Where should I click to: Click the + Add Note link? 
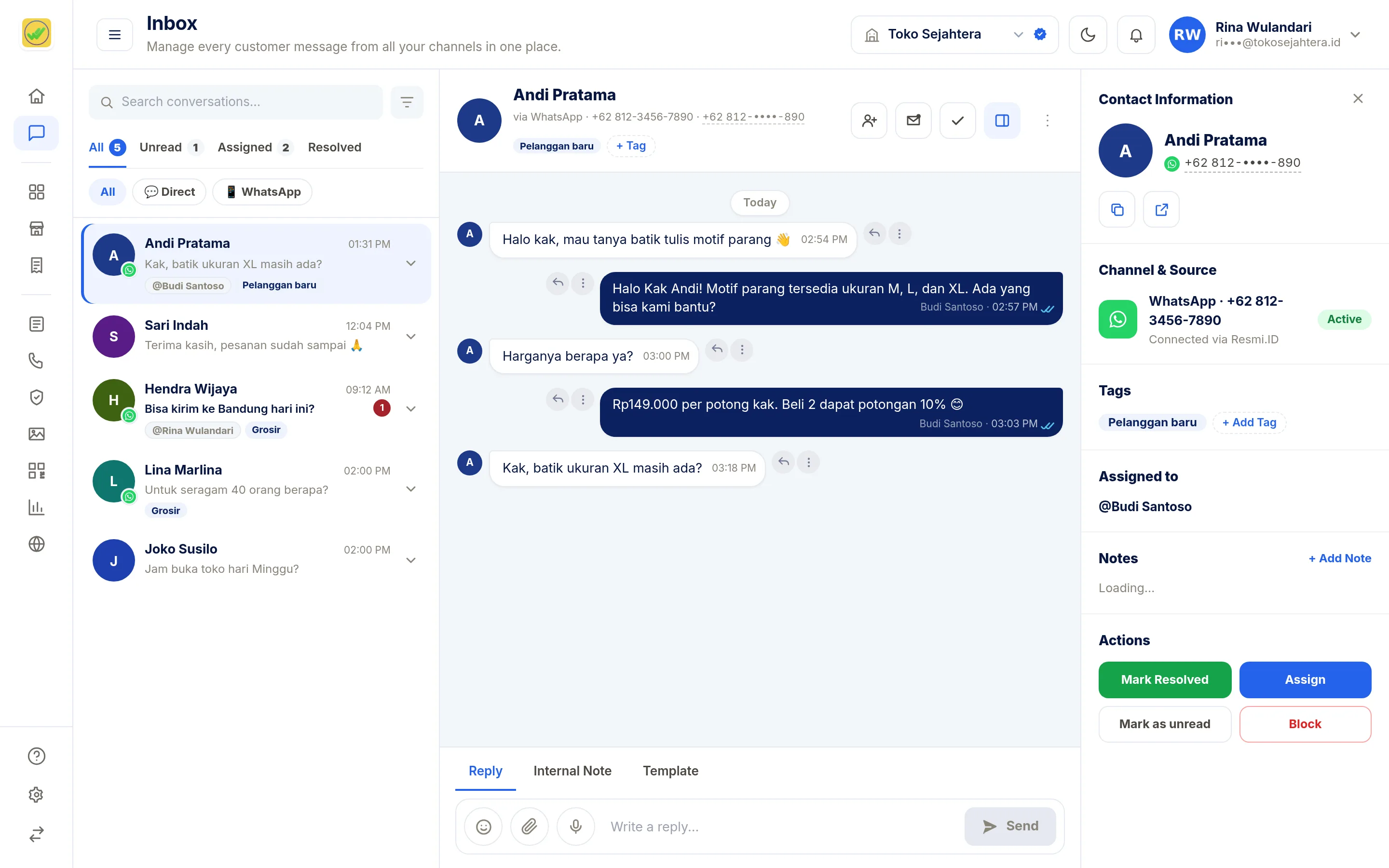coord(1340,558)
